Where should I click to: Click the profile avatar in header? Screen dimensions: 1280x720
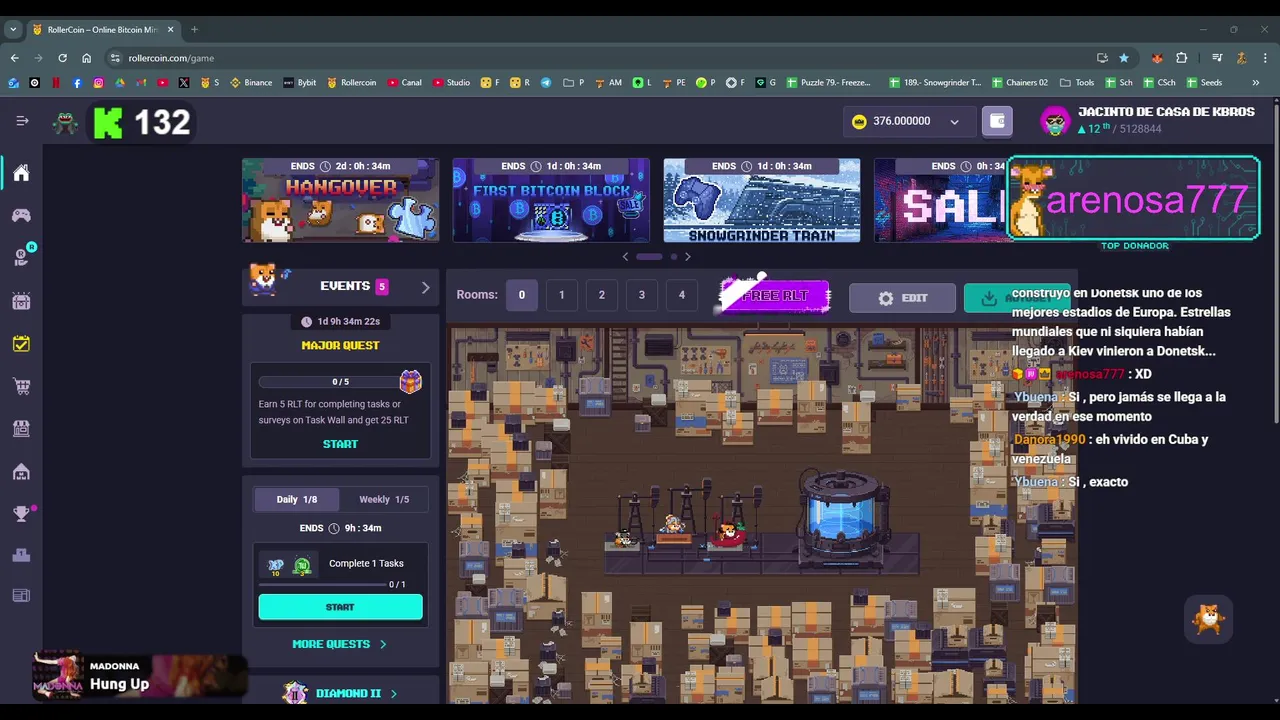point(1055,121)
